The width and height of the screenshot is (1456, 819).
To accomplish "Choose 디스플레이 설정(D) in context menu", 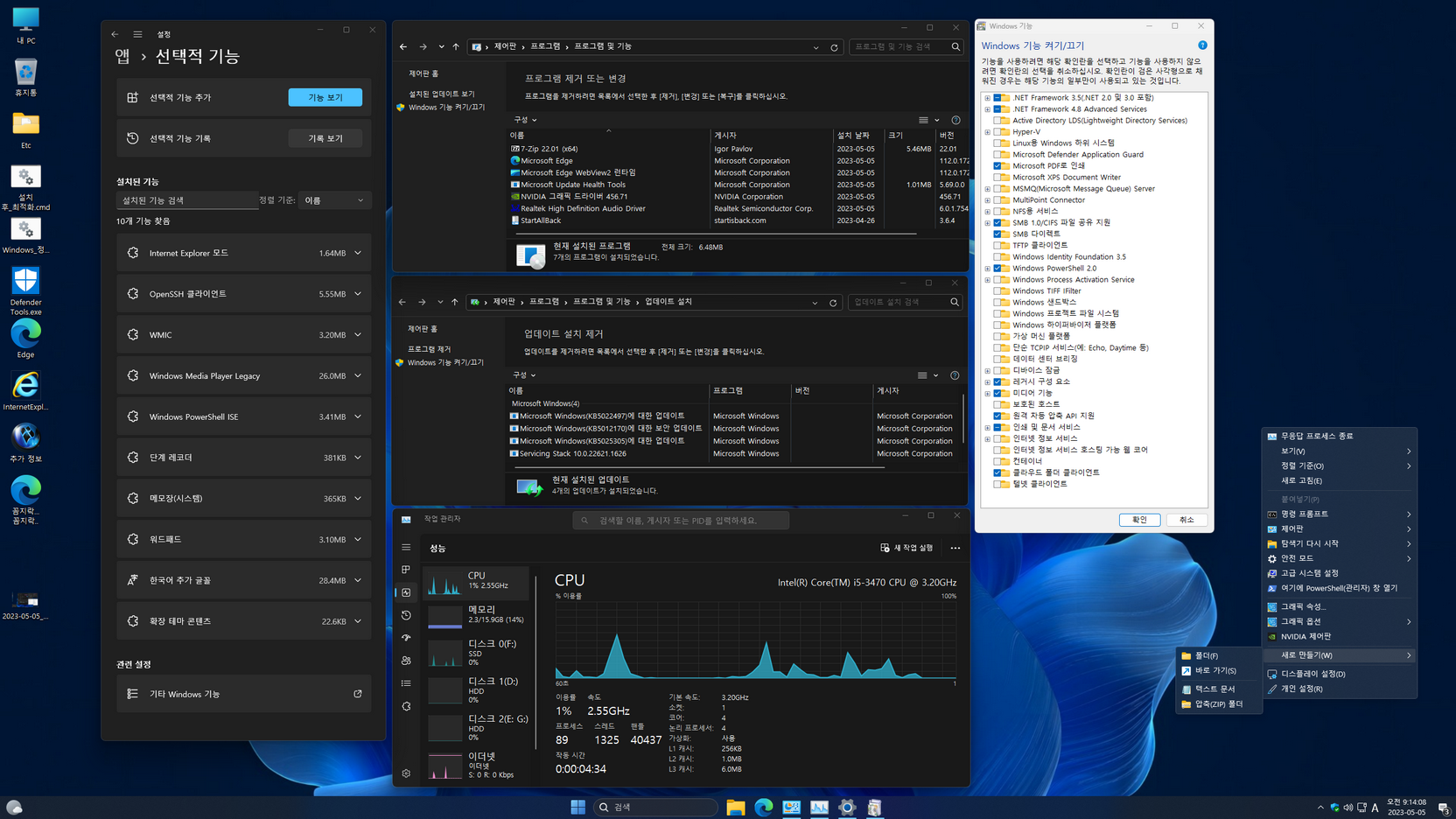I will point(1339,674).
